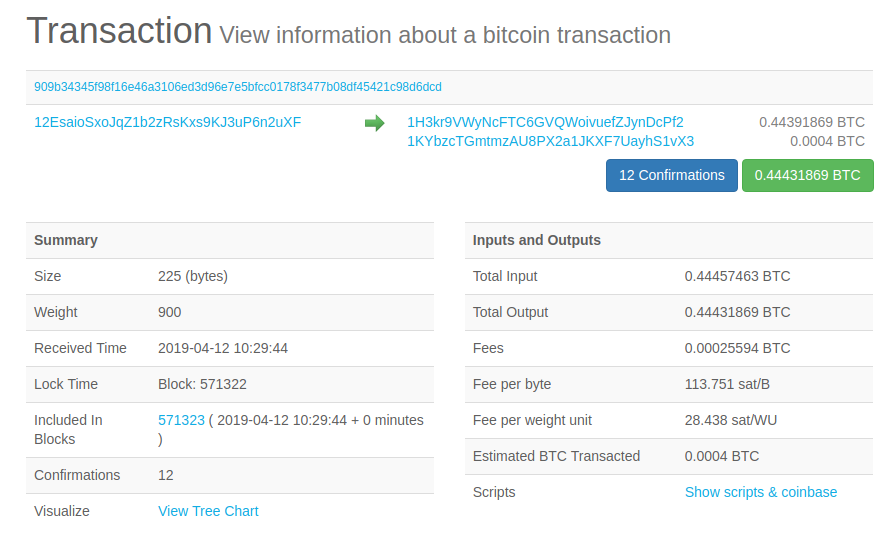Image resolution: width=892 pixels, height=534 pixels.
Task: Click the Estimated BTC Transacted label
Action: 556,456
